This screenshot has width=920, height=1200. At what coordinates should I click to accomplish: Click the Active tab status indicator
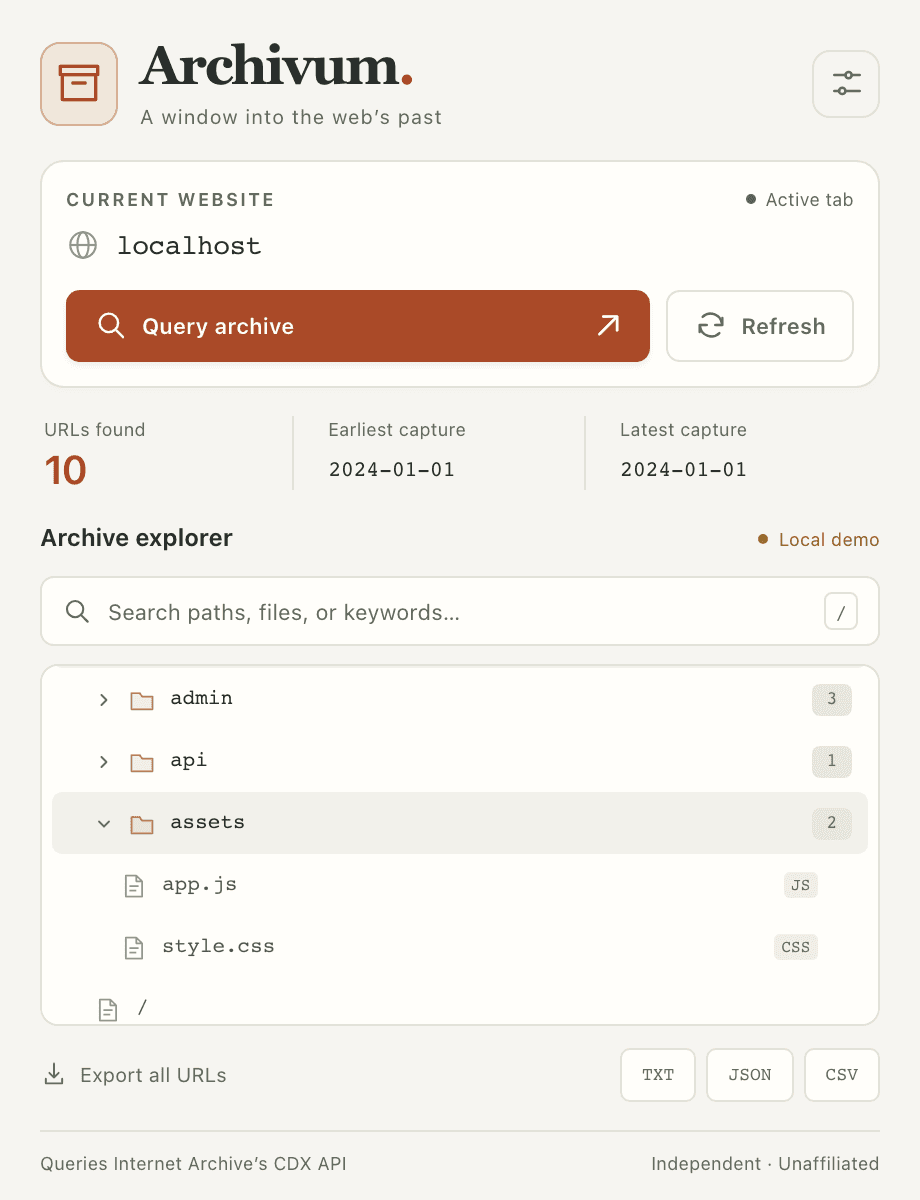[800, 200]
